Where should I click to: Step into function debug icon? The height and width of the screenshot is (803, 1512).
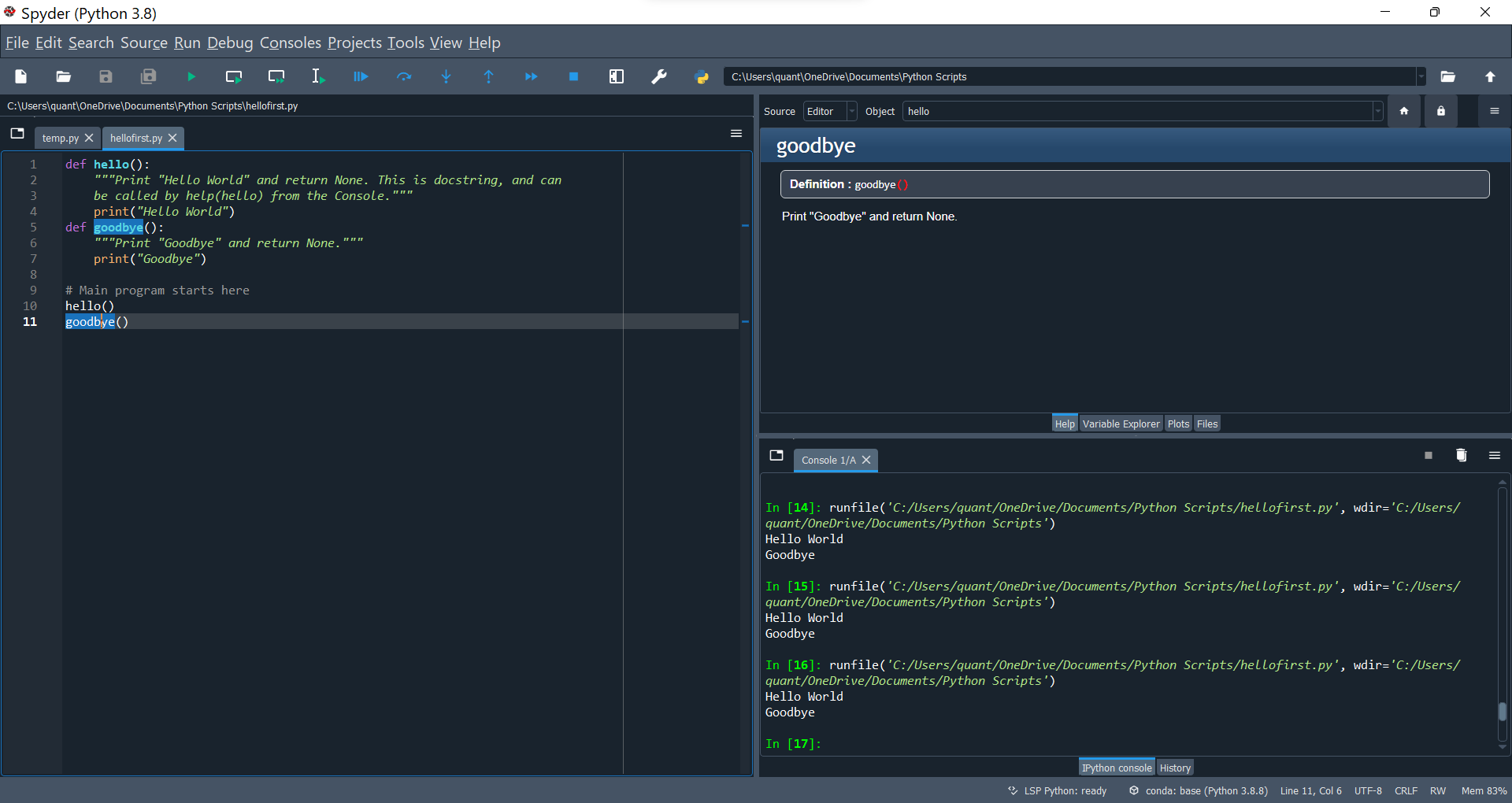[447, 76]
